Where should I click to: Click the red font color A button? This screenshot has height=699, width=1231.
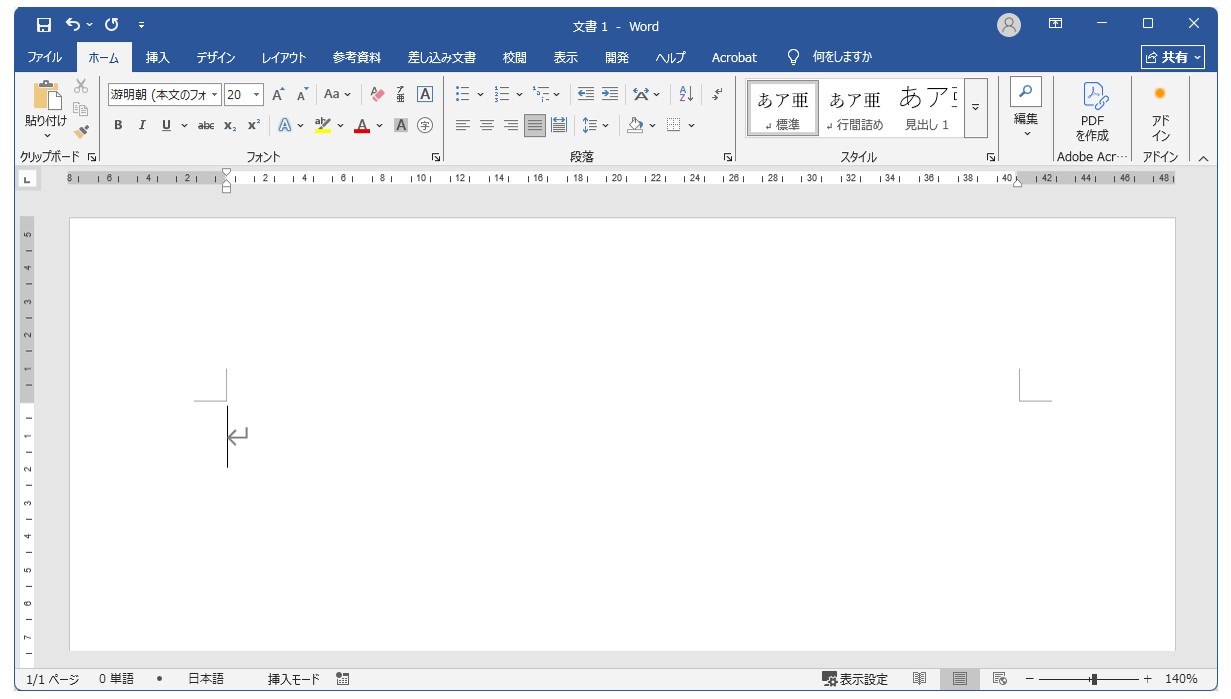pyautogui.click(x=362, y=125)
